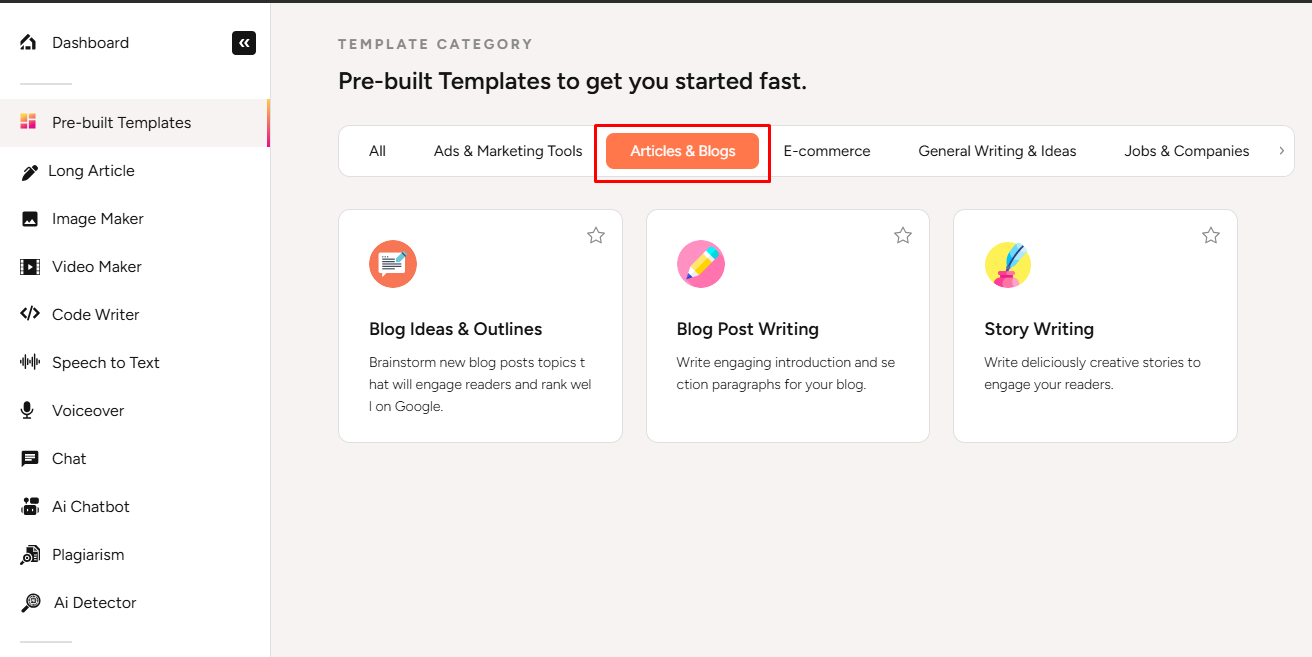
Task: Open the Code Writer tool icon
Action: coord(30,314)
